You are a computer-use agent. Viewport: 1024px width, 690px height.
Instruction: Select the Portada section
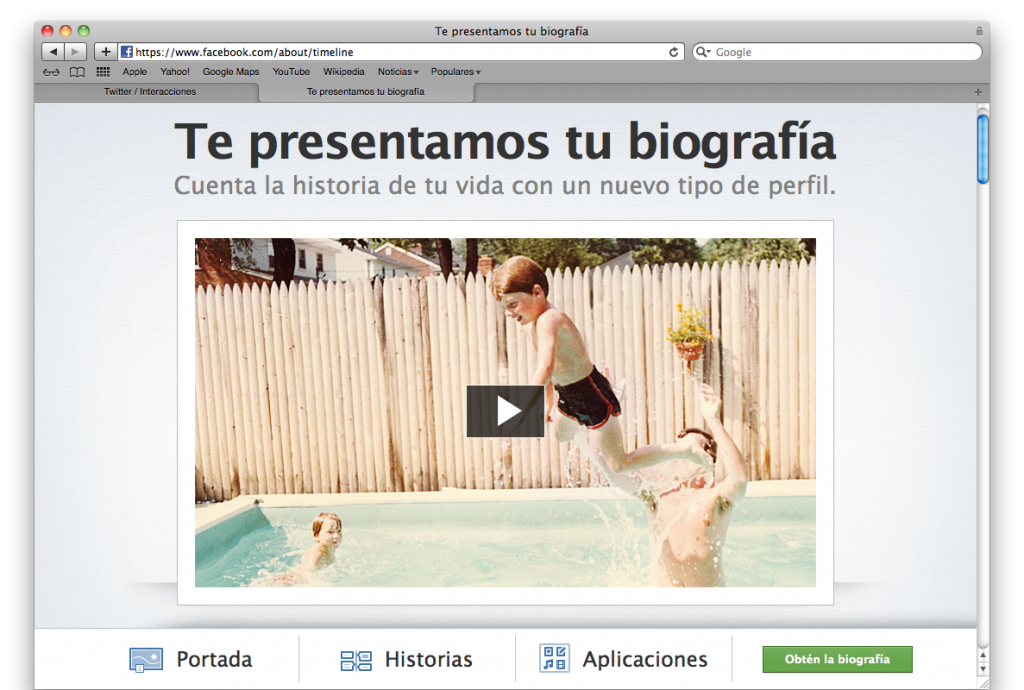point(191,659)
